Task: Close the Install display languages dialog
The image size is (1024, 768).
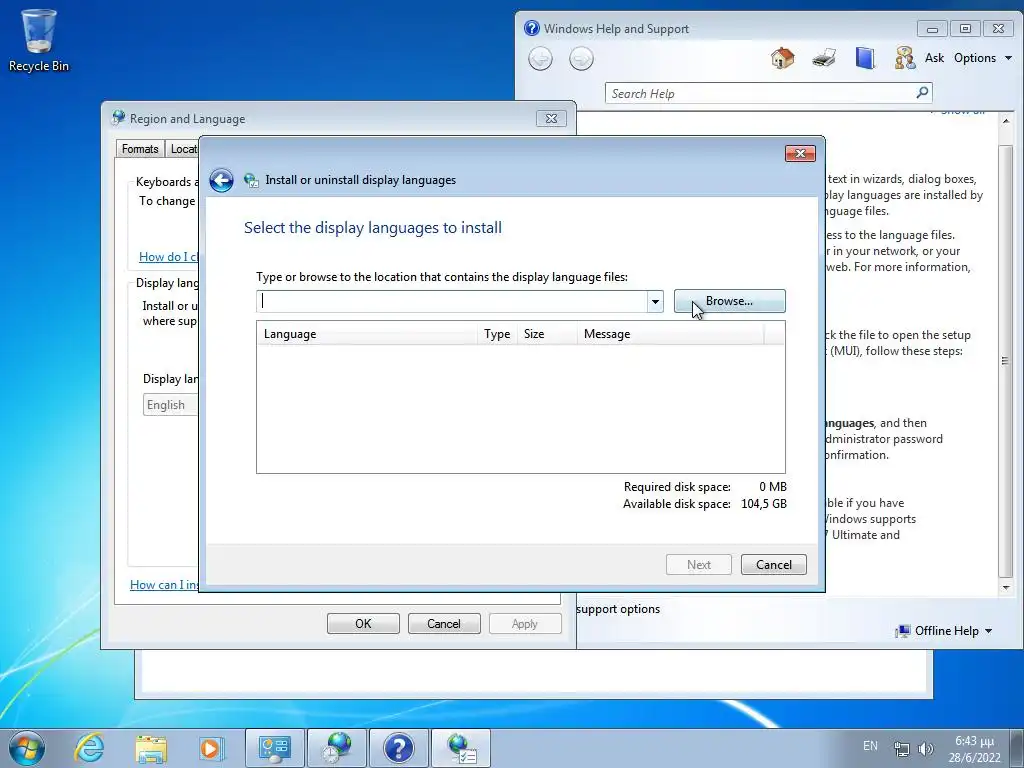Action: 800,153
